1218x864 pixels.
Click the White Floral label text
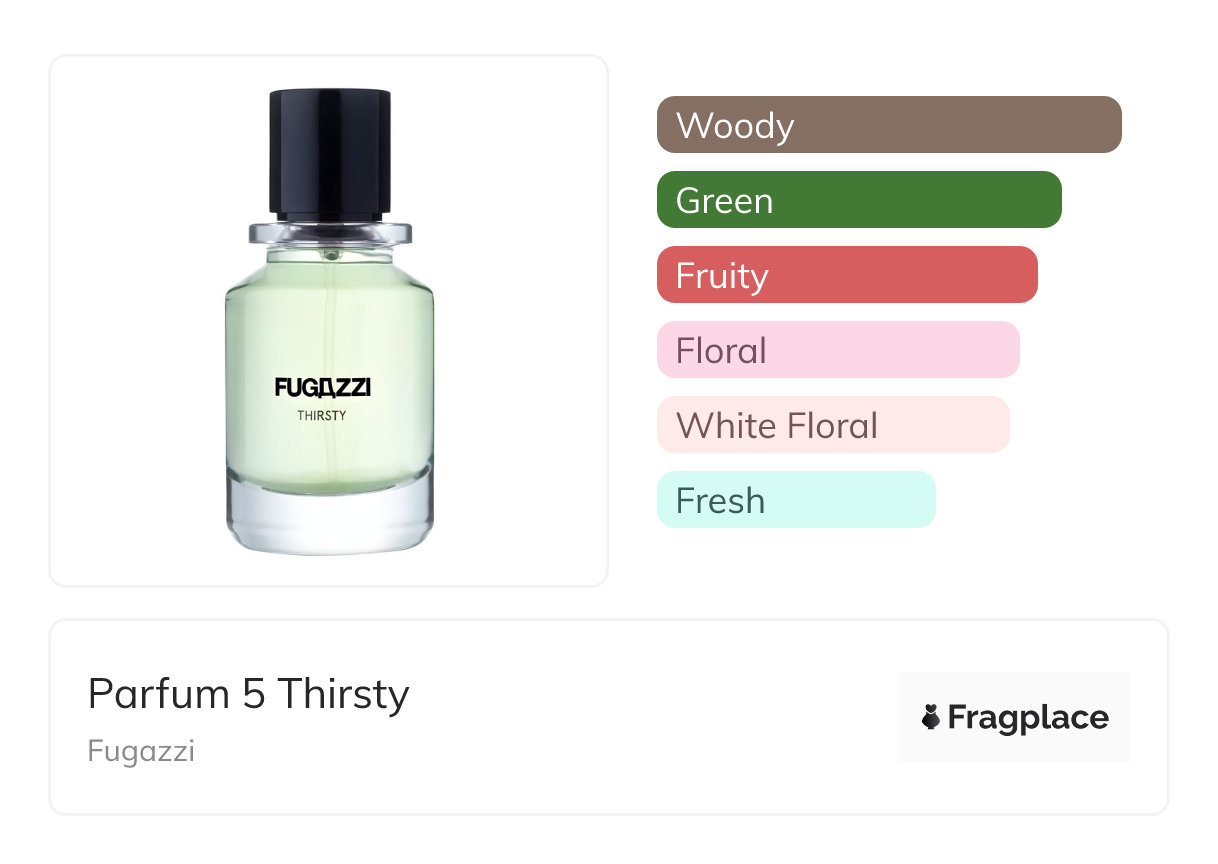tap(776, 426)
